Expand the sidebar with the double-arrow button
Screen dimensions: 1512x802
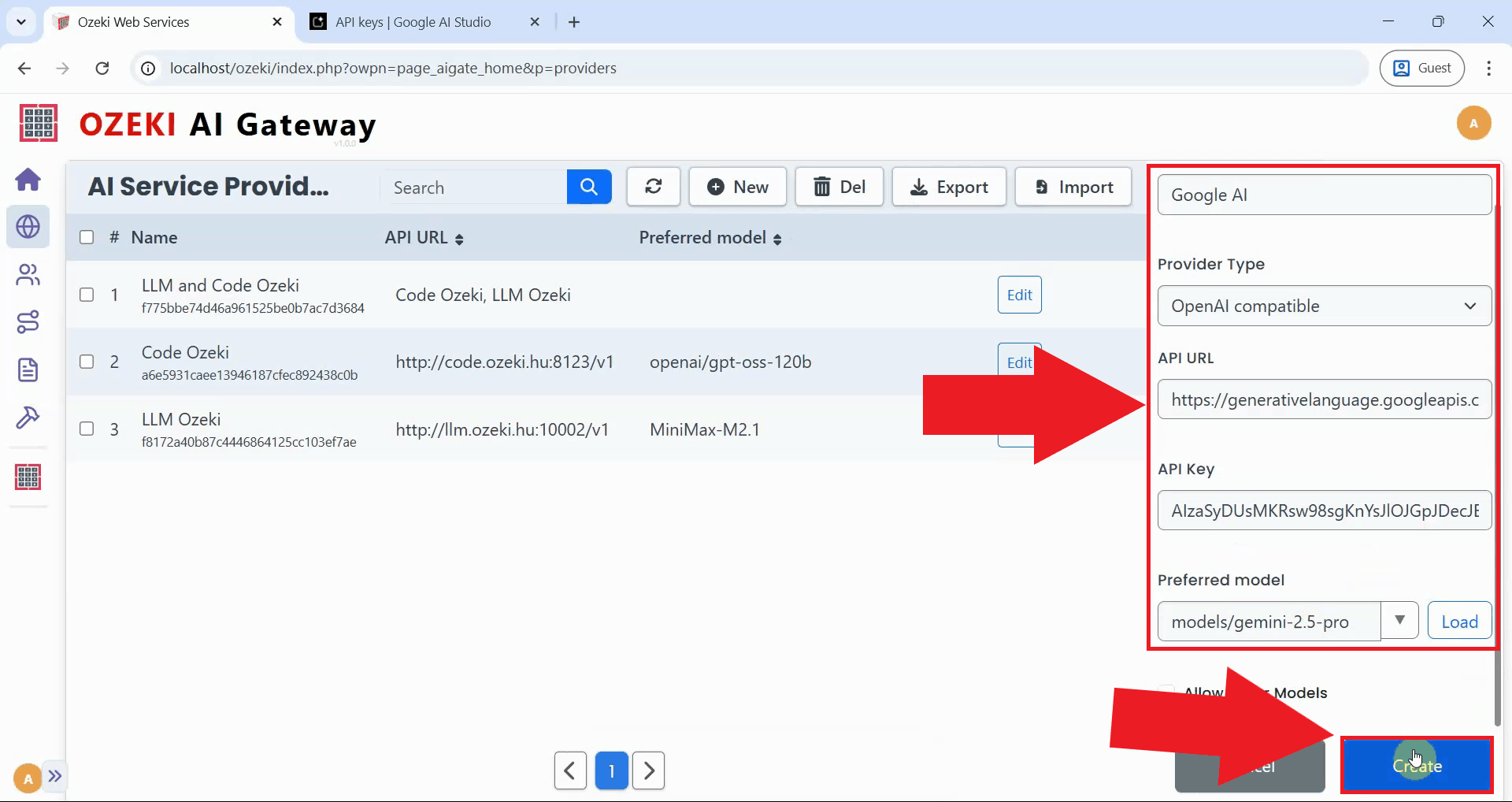point(55,777)
